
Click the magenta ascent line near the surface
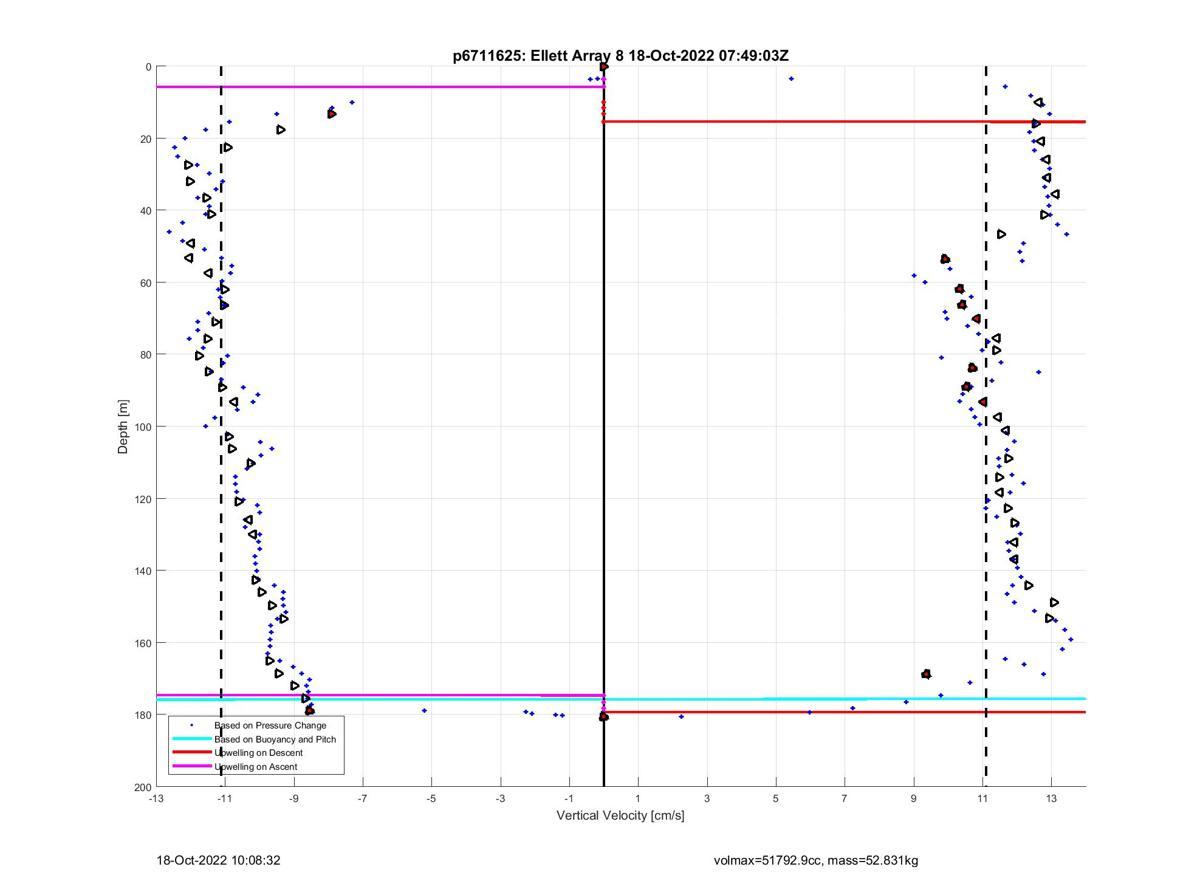pyautogui.click(x=380, y=87)
